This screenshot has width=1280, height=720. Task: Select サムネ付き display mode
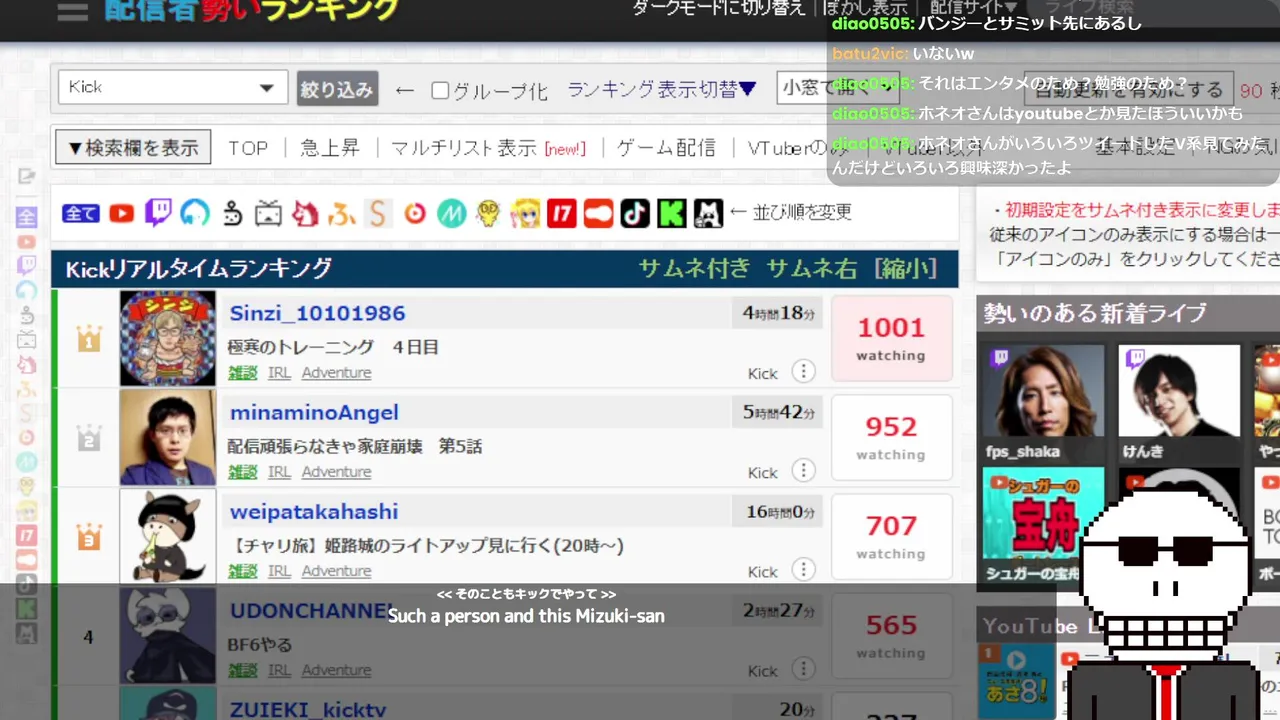[x=694, y=268]
